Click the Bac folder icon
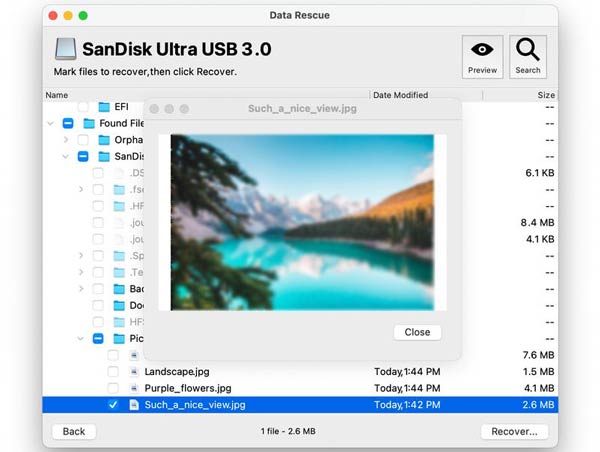 point(119,289)
